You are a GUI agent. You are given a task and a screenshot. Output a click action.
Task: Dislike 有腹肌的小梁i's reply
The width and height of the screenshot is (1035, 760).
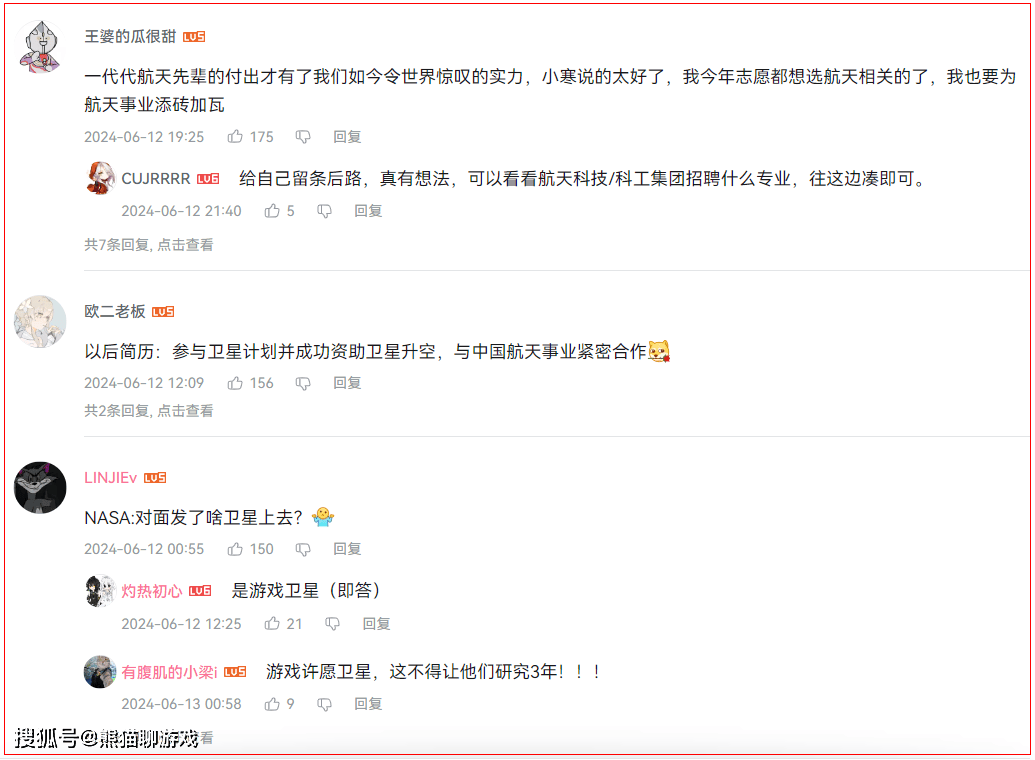pyautogui.click(x=324, y=705)
